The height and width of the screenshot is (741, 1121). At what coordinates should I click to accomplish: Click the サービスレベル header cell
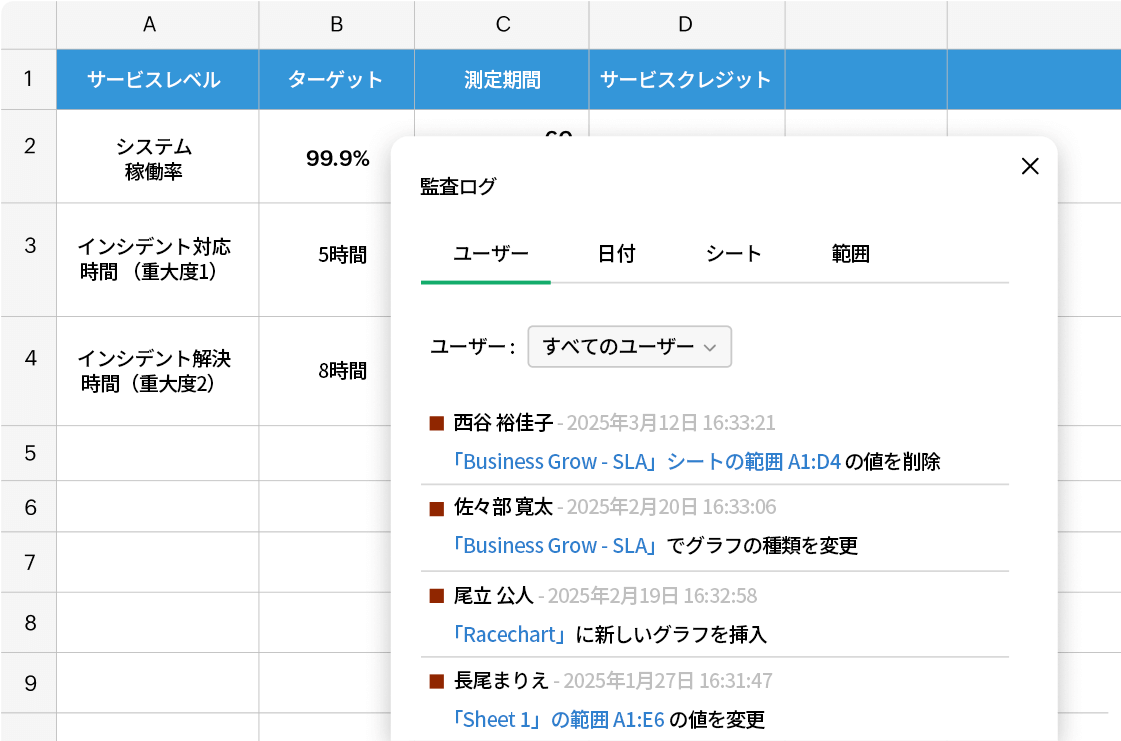[157, 79]
